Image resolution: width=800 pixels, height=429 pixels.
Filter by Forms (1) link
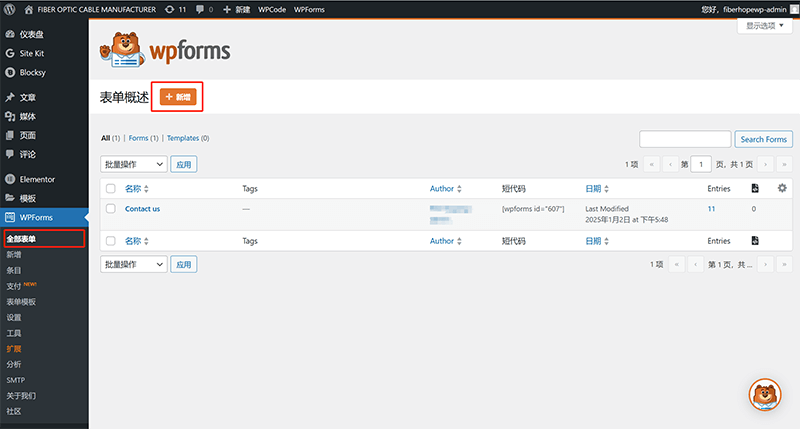coord(143,138)
